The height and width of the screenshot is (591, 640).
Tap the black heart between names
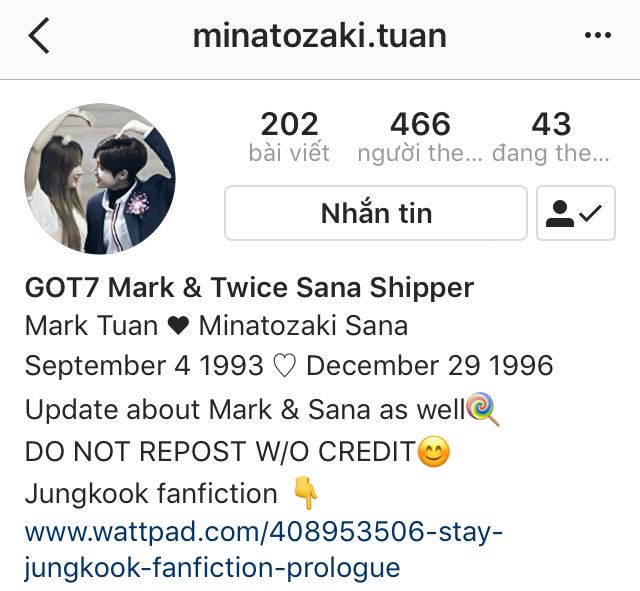pos(178,326)
